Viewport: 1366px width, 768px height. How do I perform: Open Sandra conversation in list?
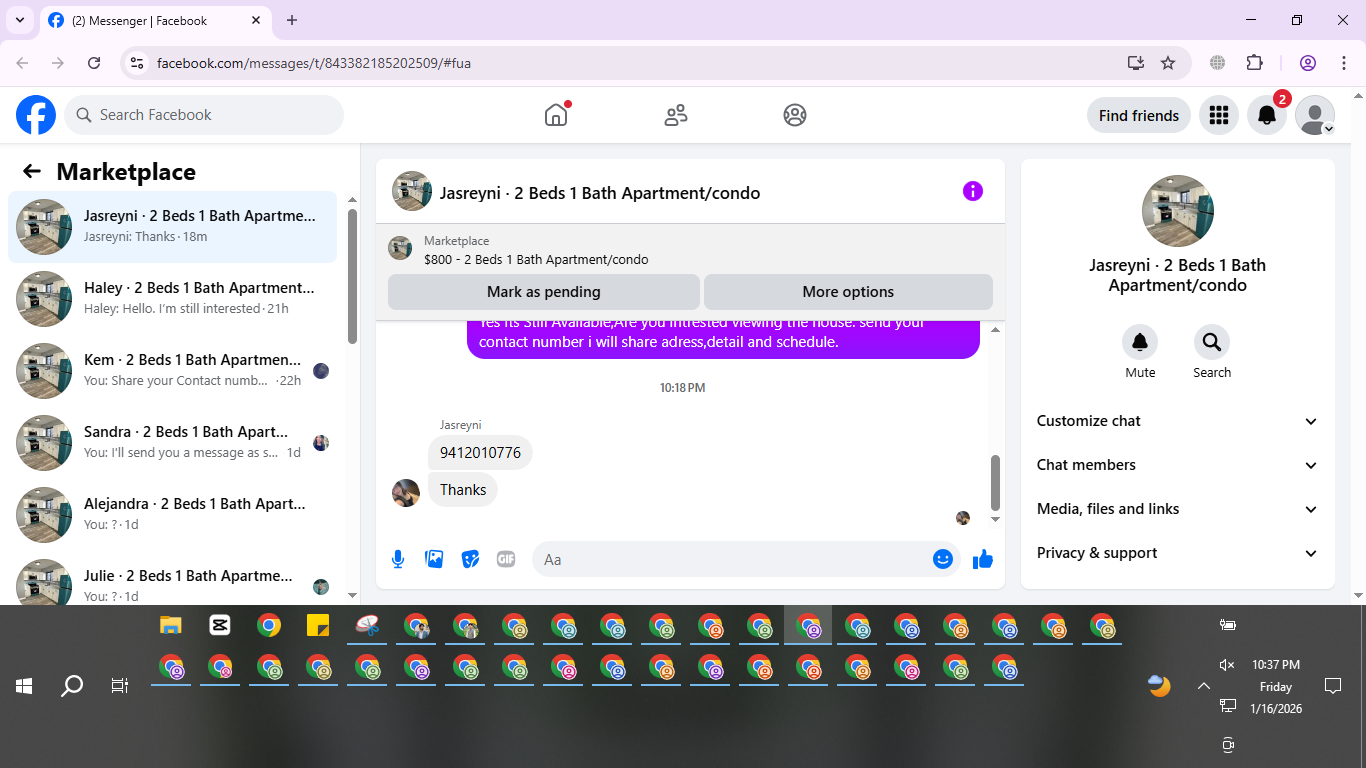click(173, 443)
